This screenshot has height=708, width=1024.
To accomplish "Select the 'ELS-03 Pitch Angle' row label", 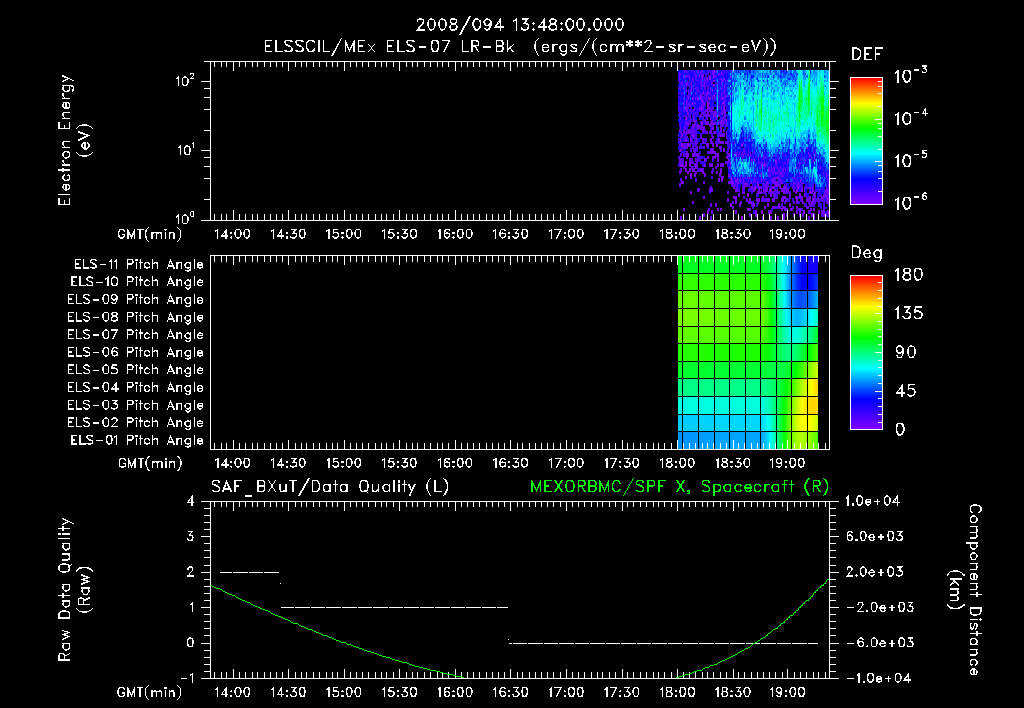I will [x=135, y=406].
